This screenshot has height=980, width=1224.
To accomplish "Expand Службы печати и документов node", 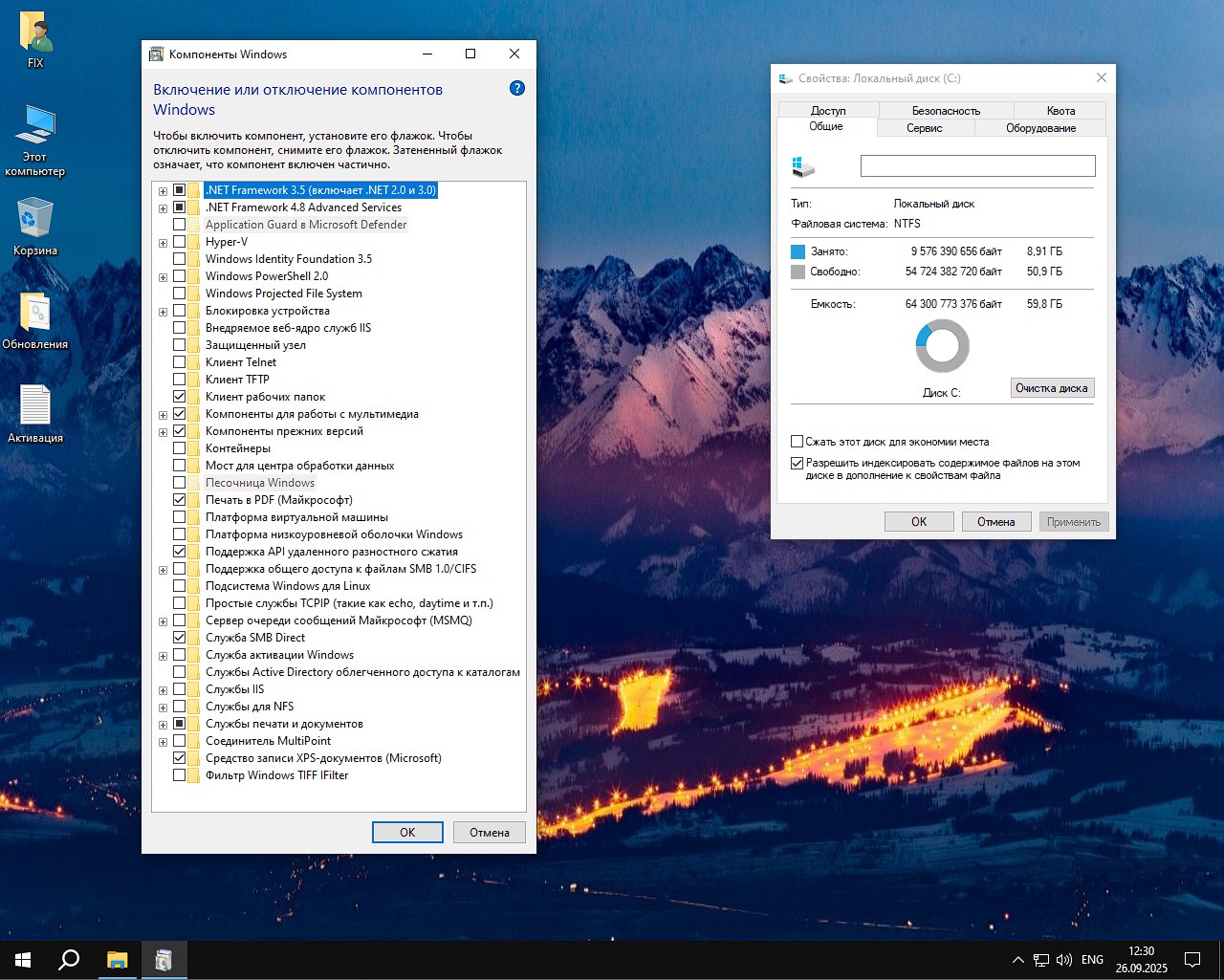I will click(163, 725).
